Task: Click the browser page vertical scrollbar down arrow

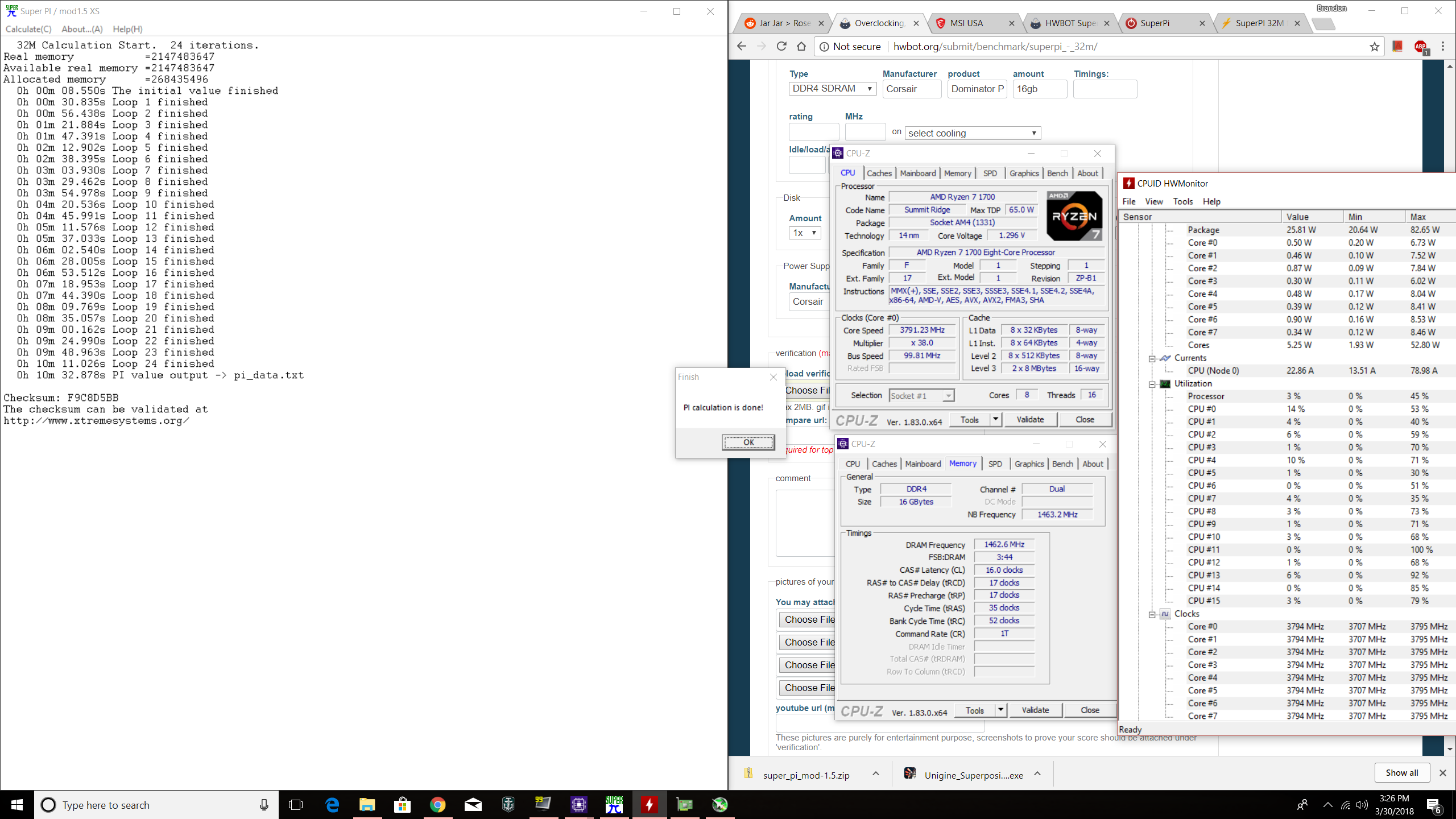Action: (1450, 749)
